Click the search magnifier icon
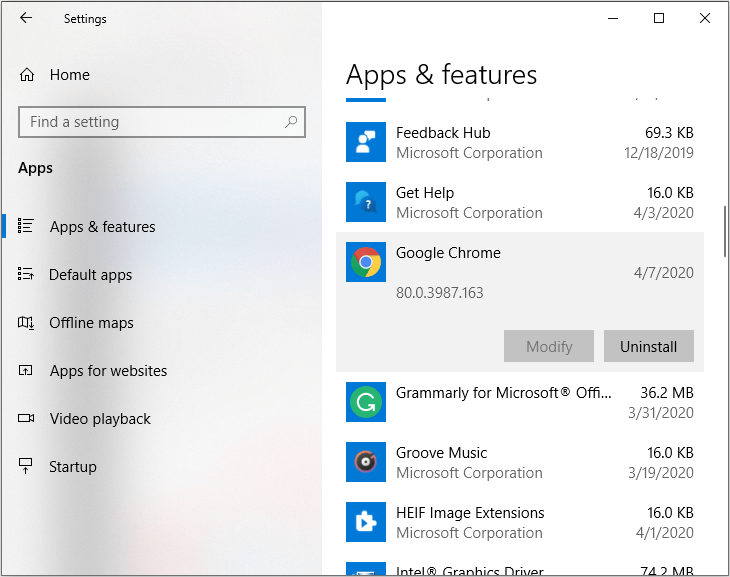The width and height of the screenshot is (730, 577). coord(291,122)
